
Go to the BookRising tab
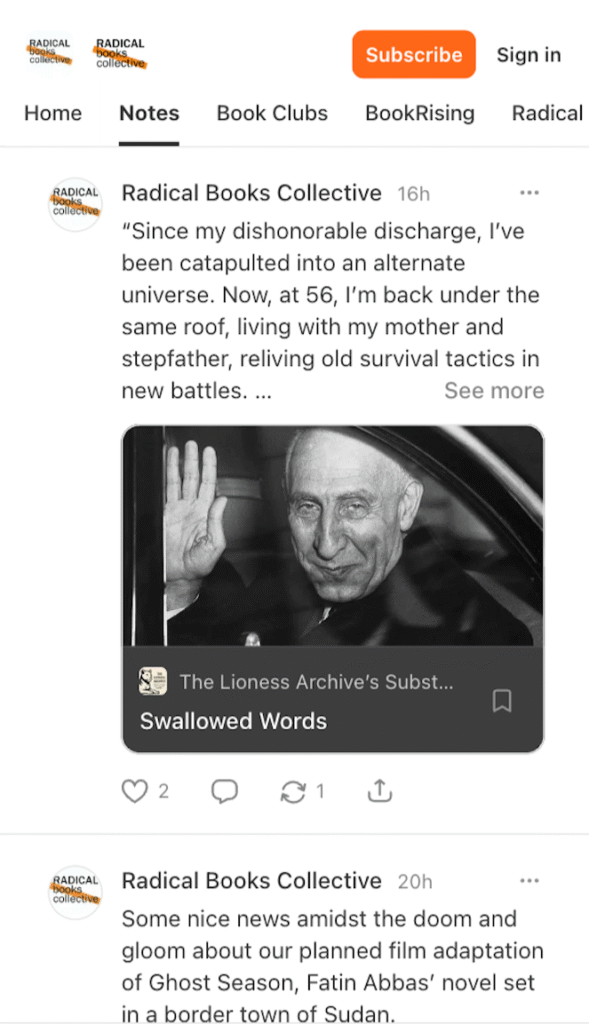click(420, 113)
